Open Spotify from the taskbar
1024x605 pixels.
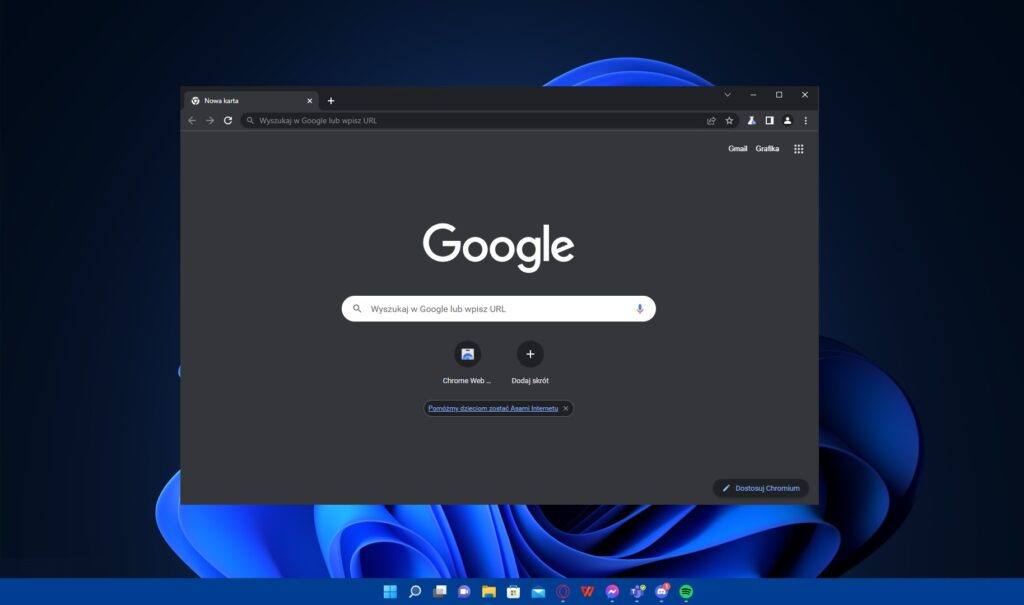click(686, 591)
